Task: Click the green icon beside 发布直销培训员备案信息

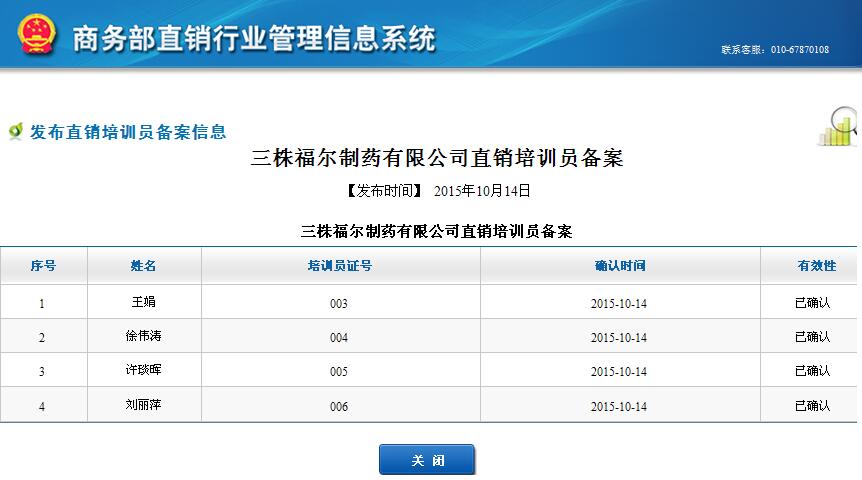Action: (15, 132)
